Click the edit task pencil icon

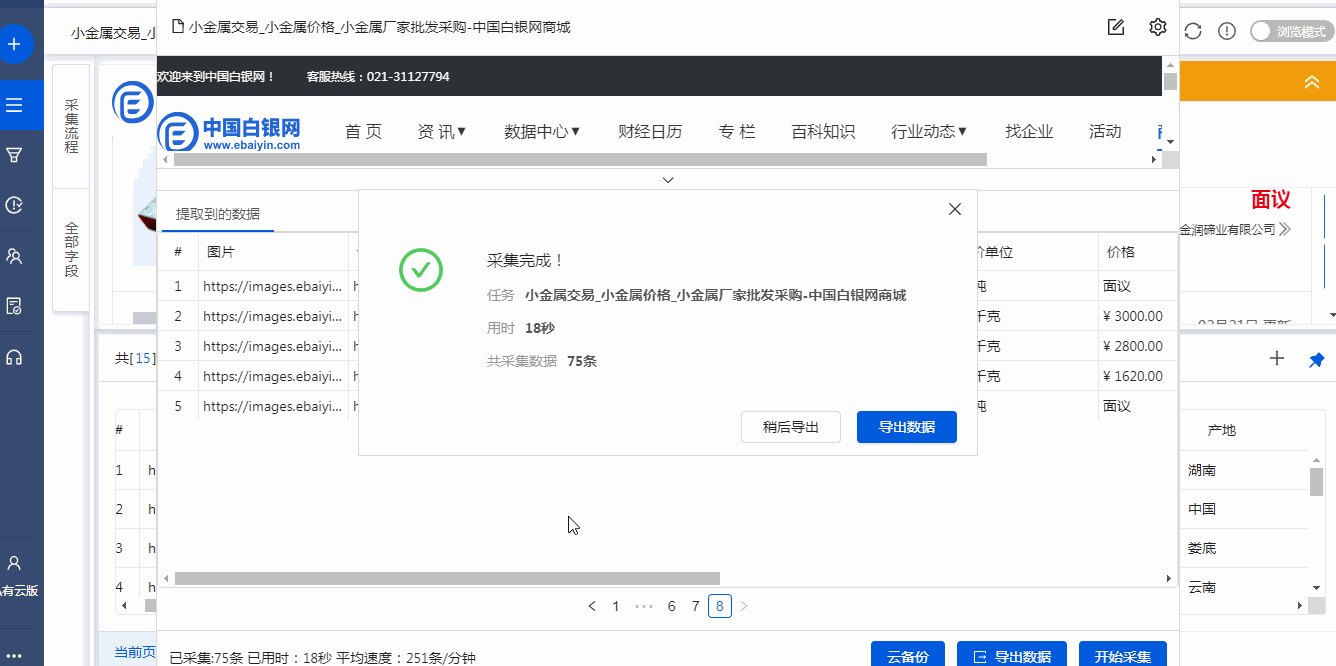click(1116, 27)
